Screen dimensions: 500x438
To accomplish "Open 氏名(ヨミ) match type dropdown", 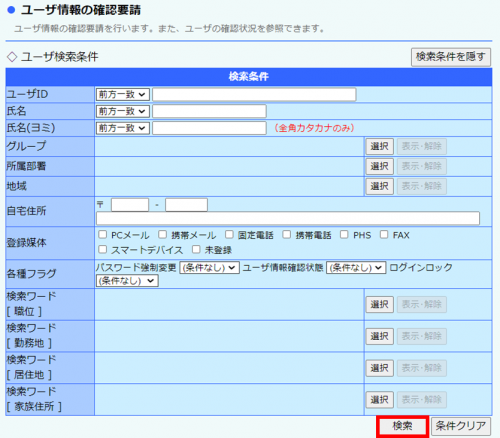I will click(x=123, y=128).
